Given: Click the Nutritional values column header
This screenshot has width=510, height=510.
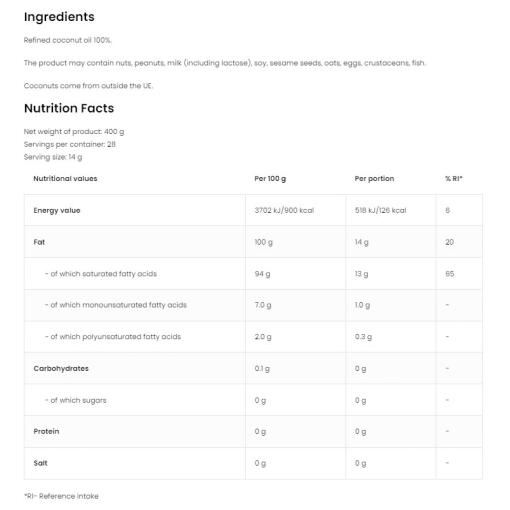Looking at the screenshot, I should (65, 179).
